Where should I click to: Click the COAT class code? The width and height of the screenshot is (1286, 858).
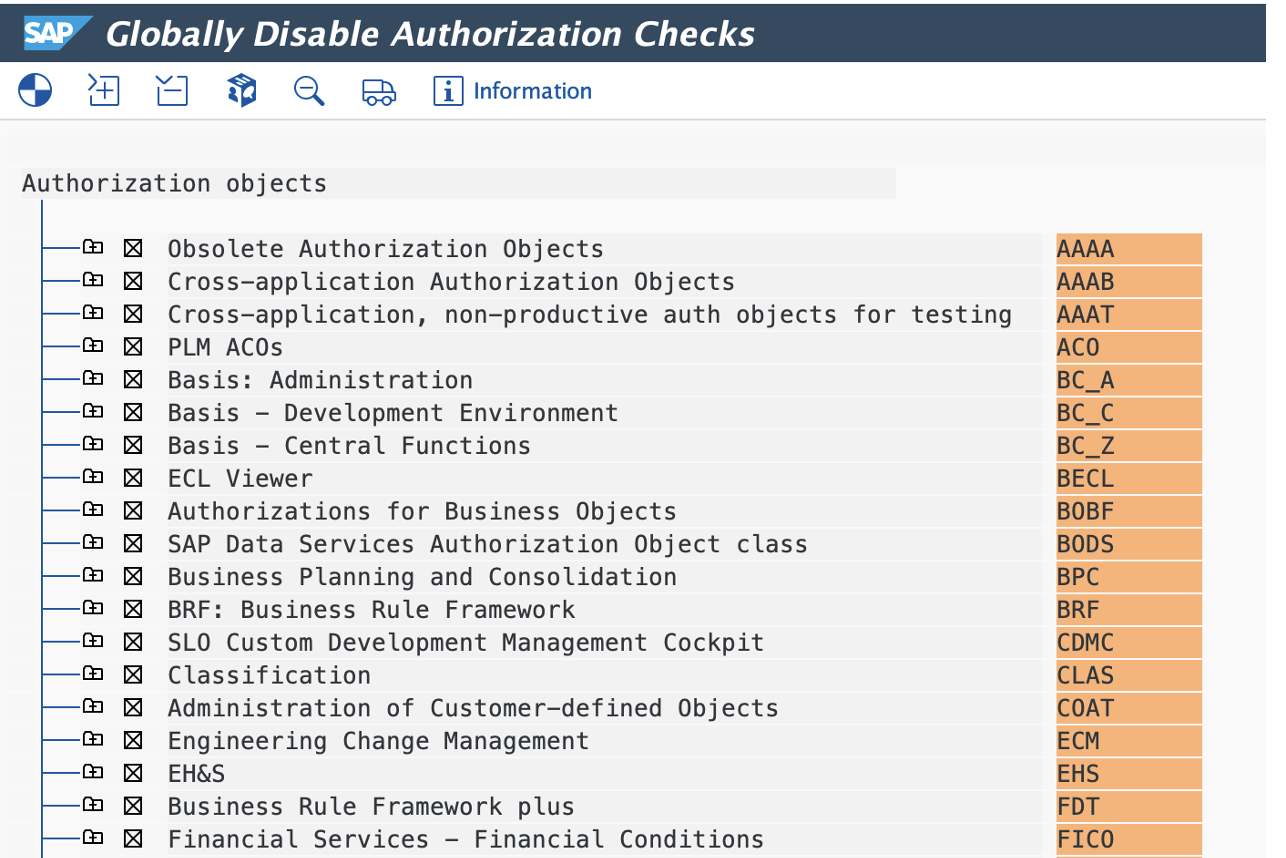tap(1129, 708)
